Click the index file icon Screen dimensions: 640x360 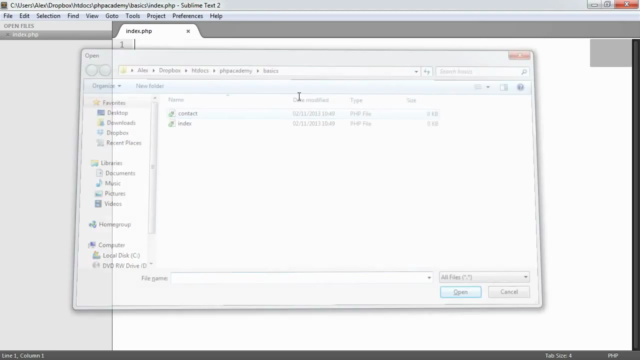click(172, 124)
